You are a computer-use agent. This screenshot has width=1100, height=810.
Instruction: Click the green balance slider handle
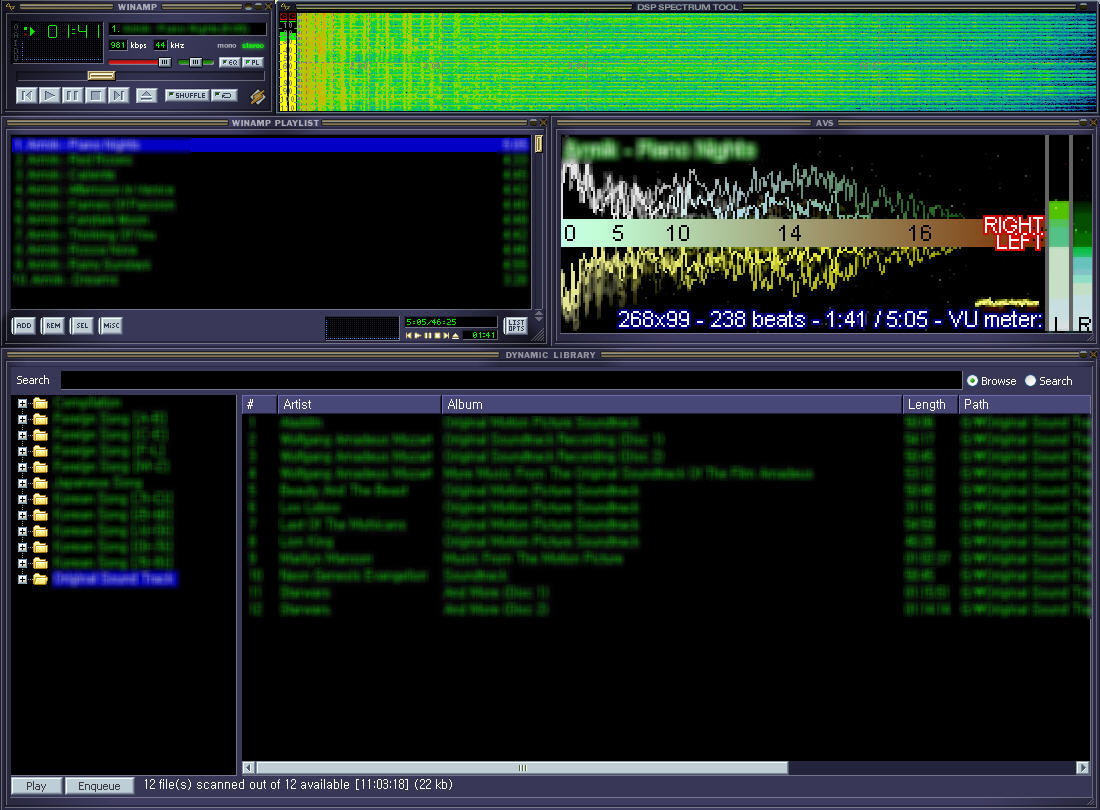point(195,62)
